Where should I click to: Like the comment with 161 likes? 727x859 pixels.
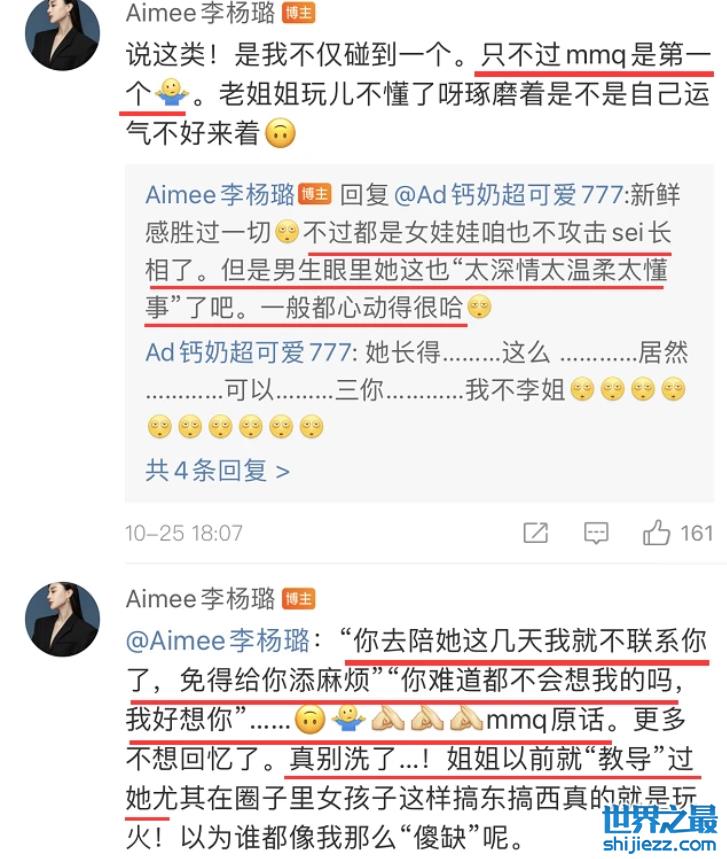tap(656, 532)
